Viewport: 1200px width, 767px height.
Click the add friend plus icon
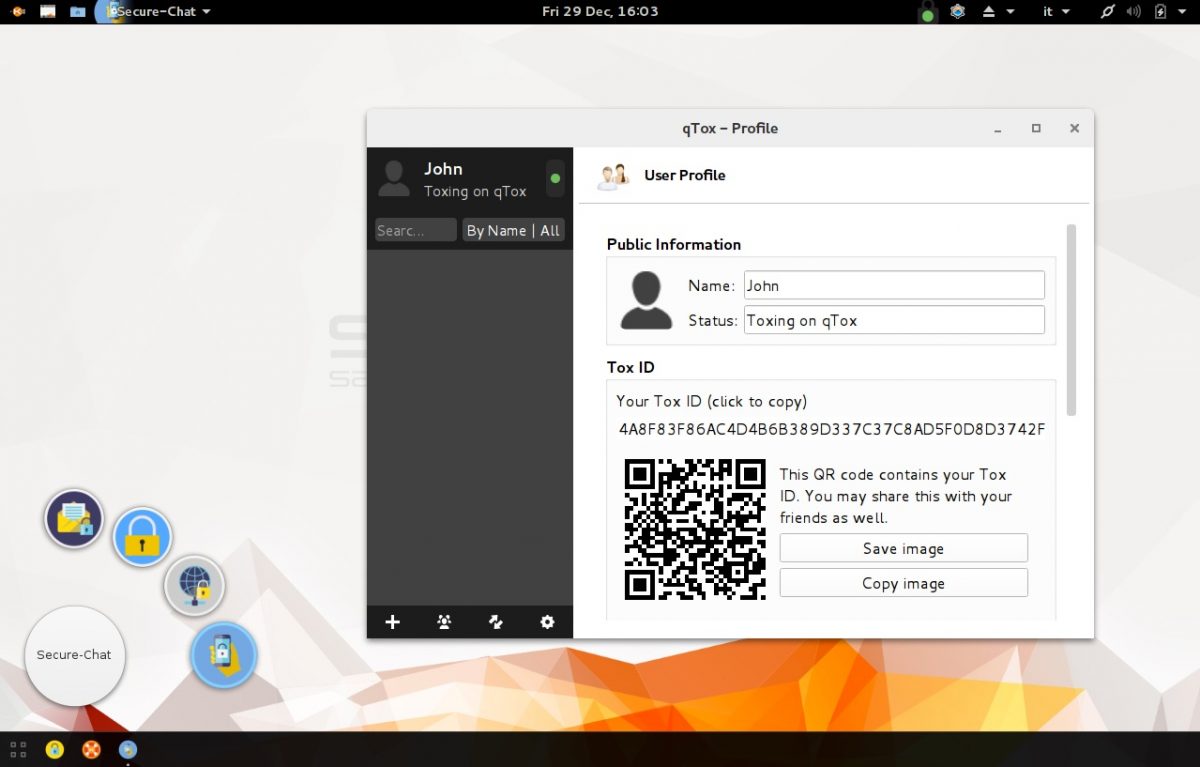pyautogui.click(x=392, y=622)
